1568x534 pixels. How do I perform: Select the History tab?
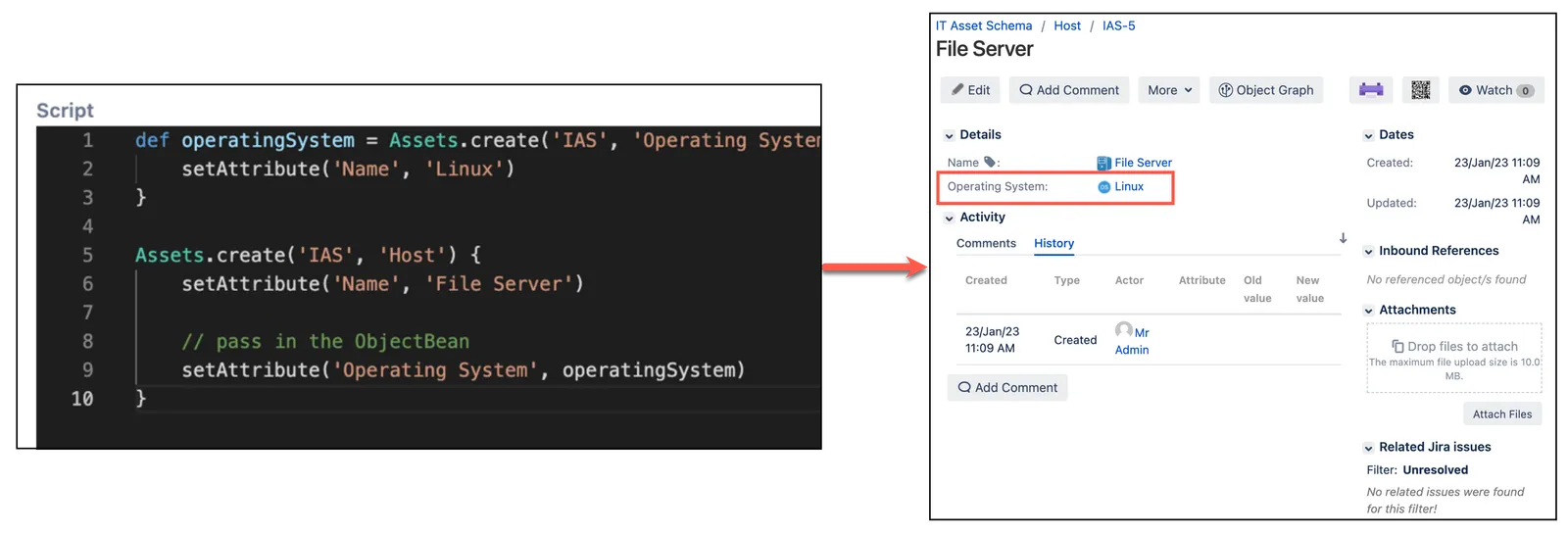pyautogui.click(x=1053, y=243)
